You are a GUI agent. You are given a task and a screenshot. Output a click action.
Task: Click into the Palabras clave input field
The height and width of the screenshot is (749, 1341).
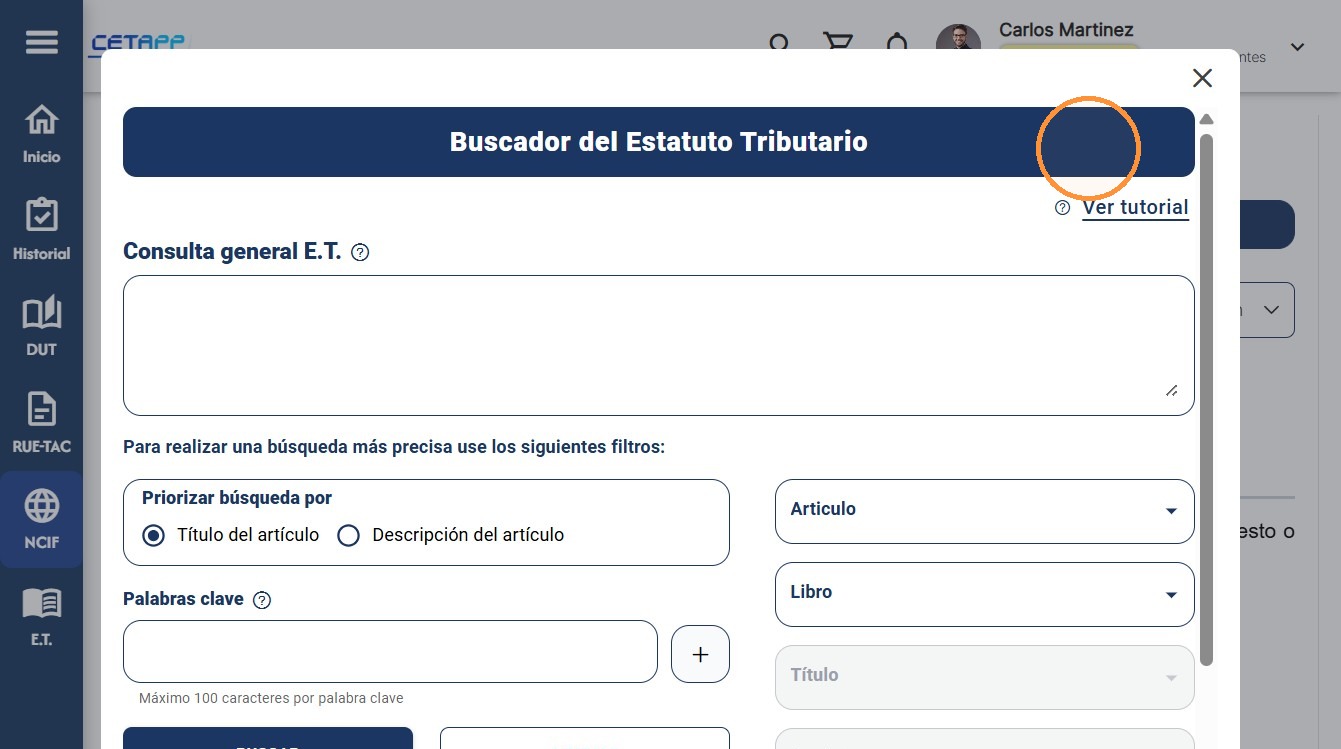[390, 652]
